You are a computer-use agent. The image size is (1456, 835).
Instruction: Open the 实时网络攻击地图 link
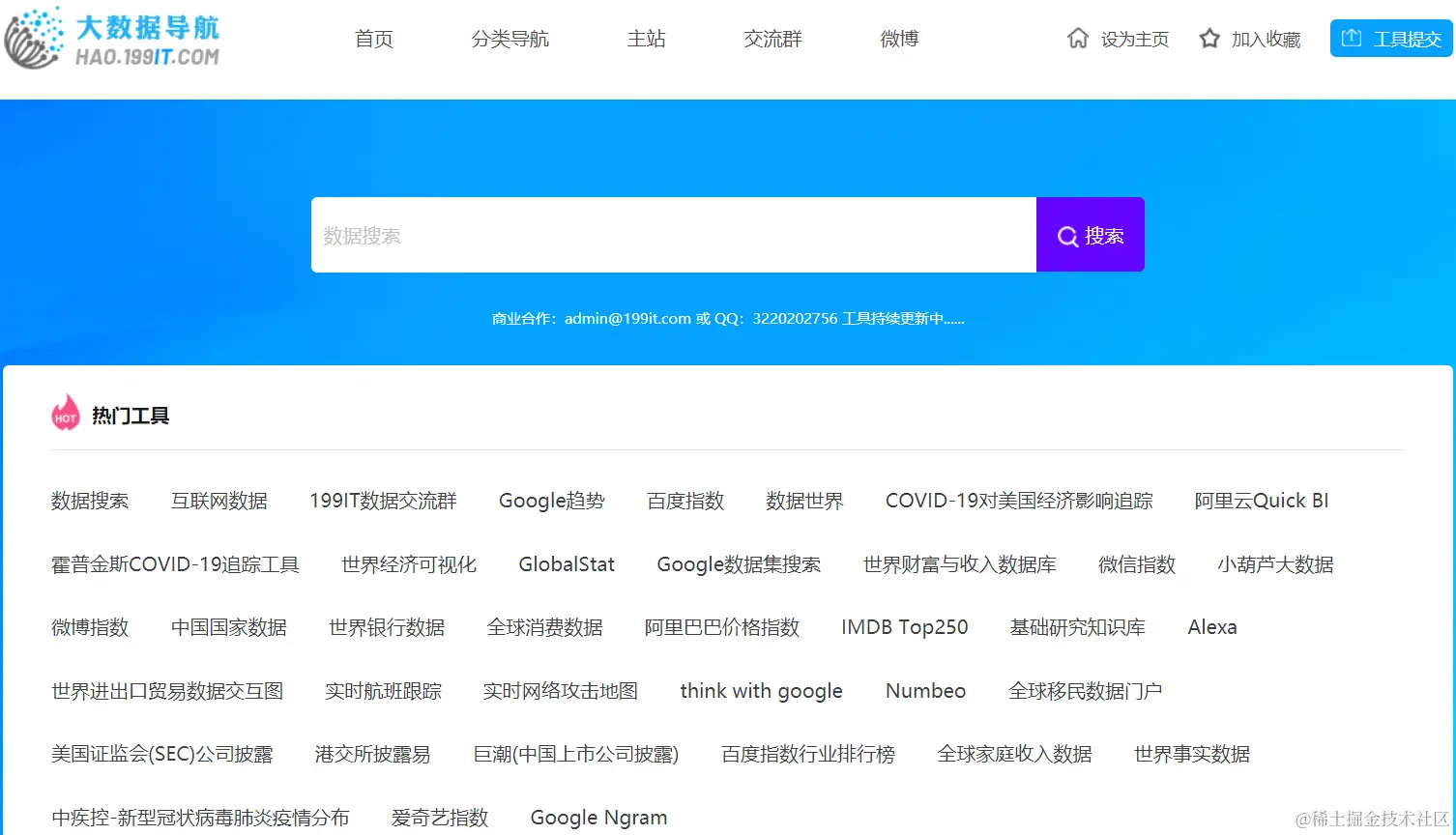pos(561,691)
